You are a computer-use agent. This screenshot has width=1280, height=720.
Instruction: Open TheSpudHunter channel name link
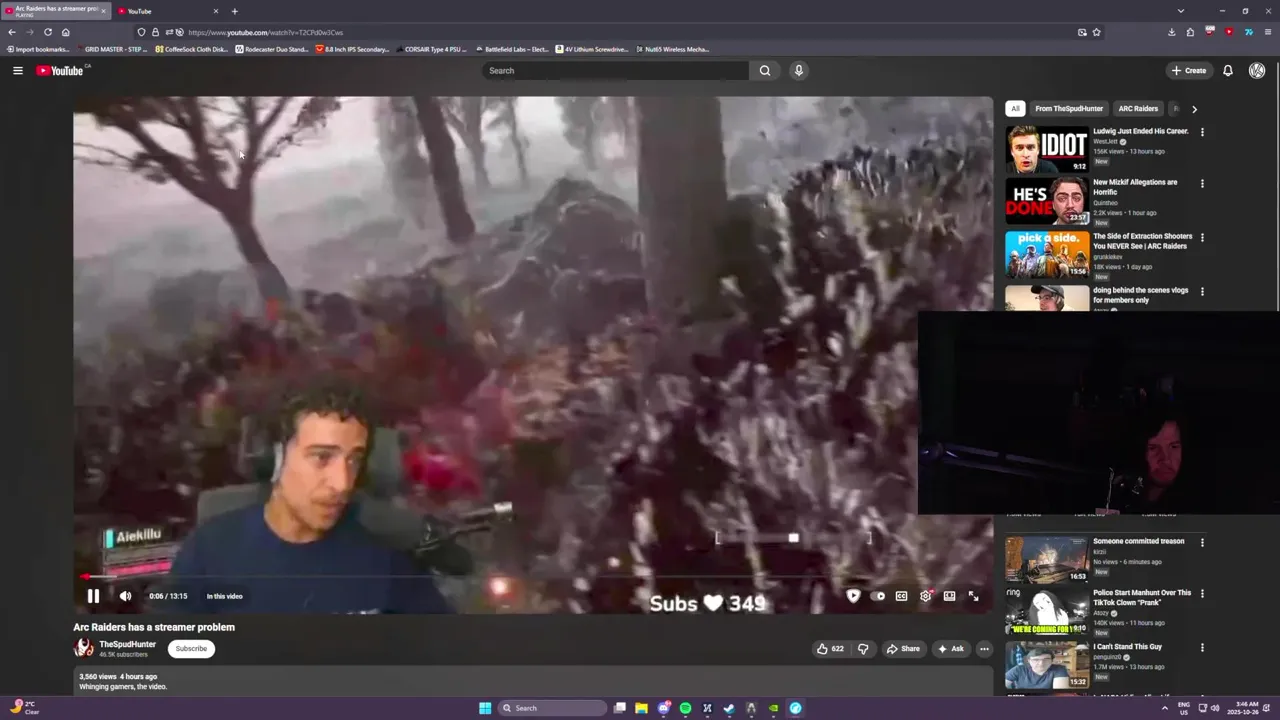click(127, 644)
